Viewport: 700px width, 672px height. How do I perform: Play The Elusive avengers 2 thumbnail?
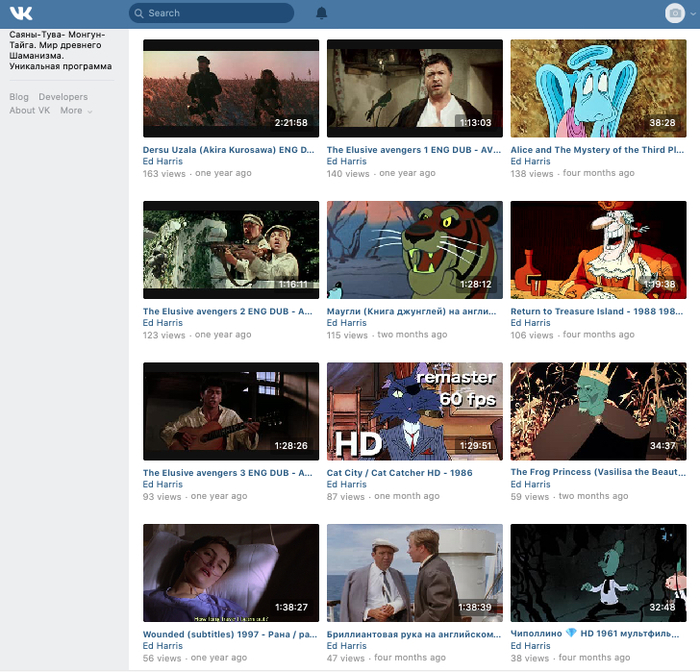231,250
